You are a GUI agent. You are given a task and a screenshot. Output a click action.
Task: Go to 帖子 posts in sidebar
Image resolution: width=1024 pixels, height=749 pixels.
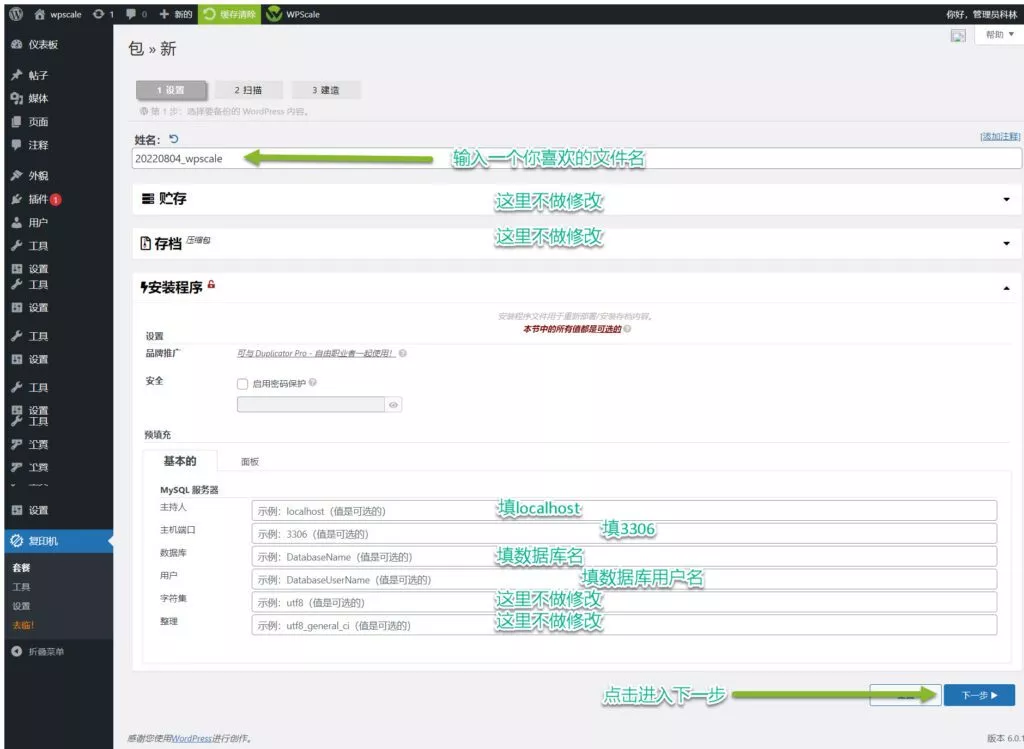(30, 75)
